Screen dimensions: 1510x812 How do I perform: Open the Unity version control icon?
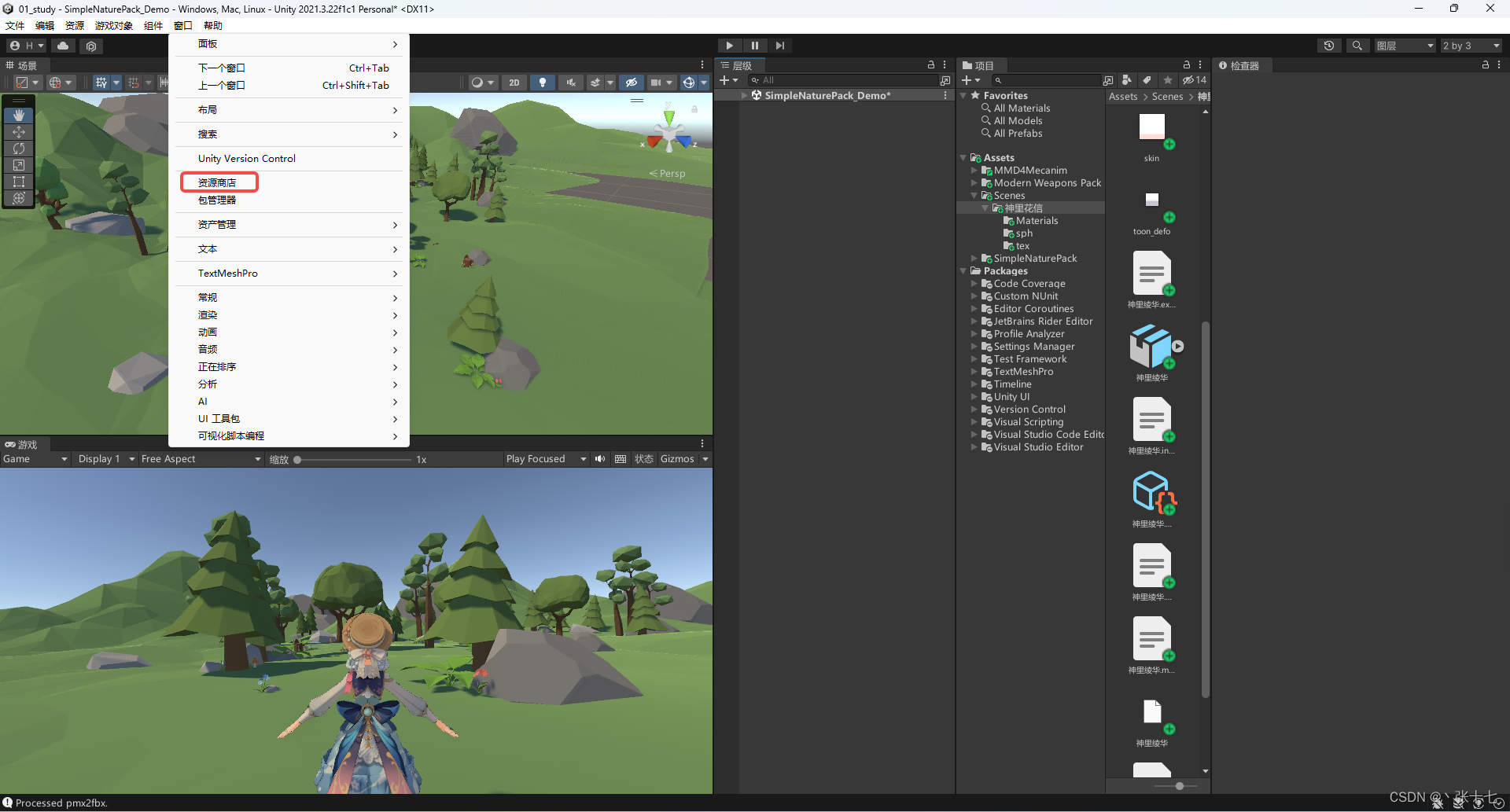pos(91,46)
